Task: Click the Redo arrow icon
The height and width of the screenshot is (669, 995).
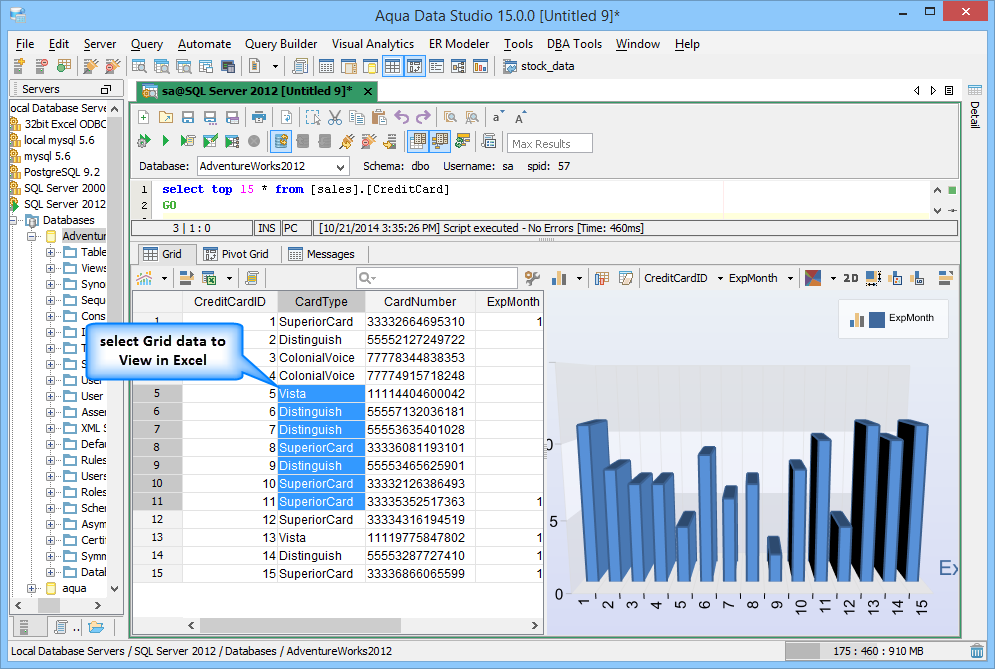Action: 423,117
